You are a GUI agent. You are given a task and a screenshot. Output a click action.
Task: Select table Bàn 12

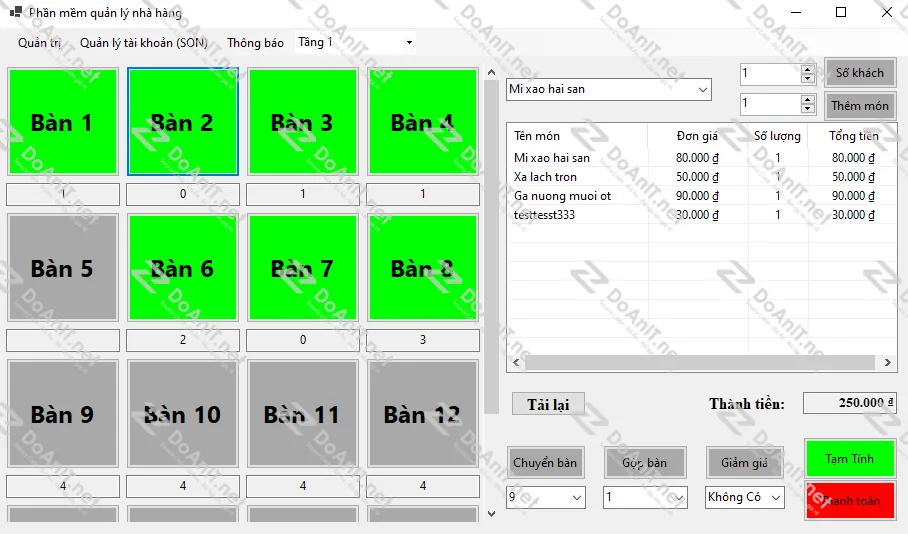point(423,414)
